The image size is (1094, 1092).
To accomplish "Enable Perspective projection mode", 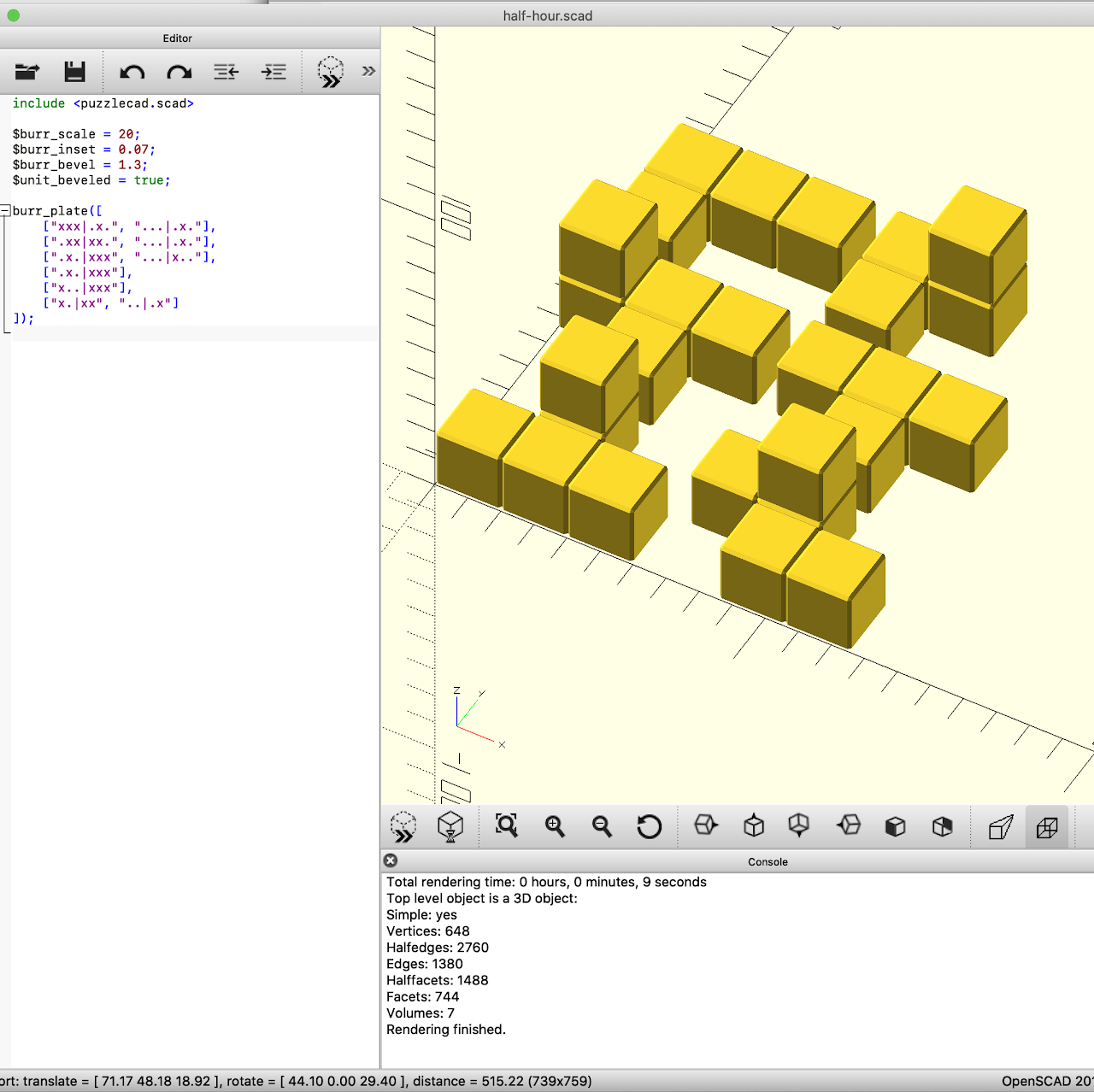I will [x=1000, y=826].
